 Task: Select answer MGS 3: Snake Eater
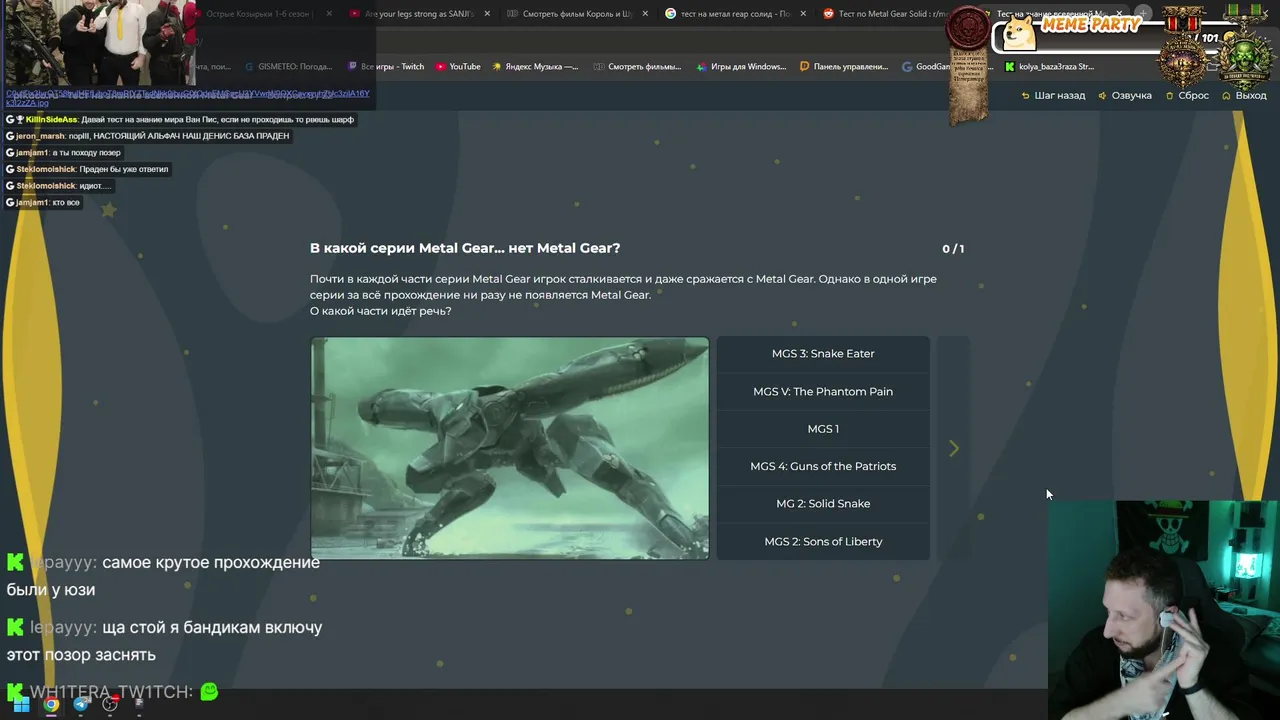[x=823, y=354]
